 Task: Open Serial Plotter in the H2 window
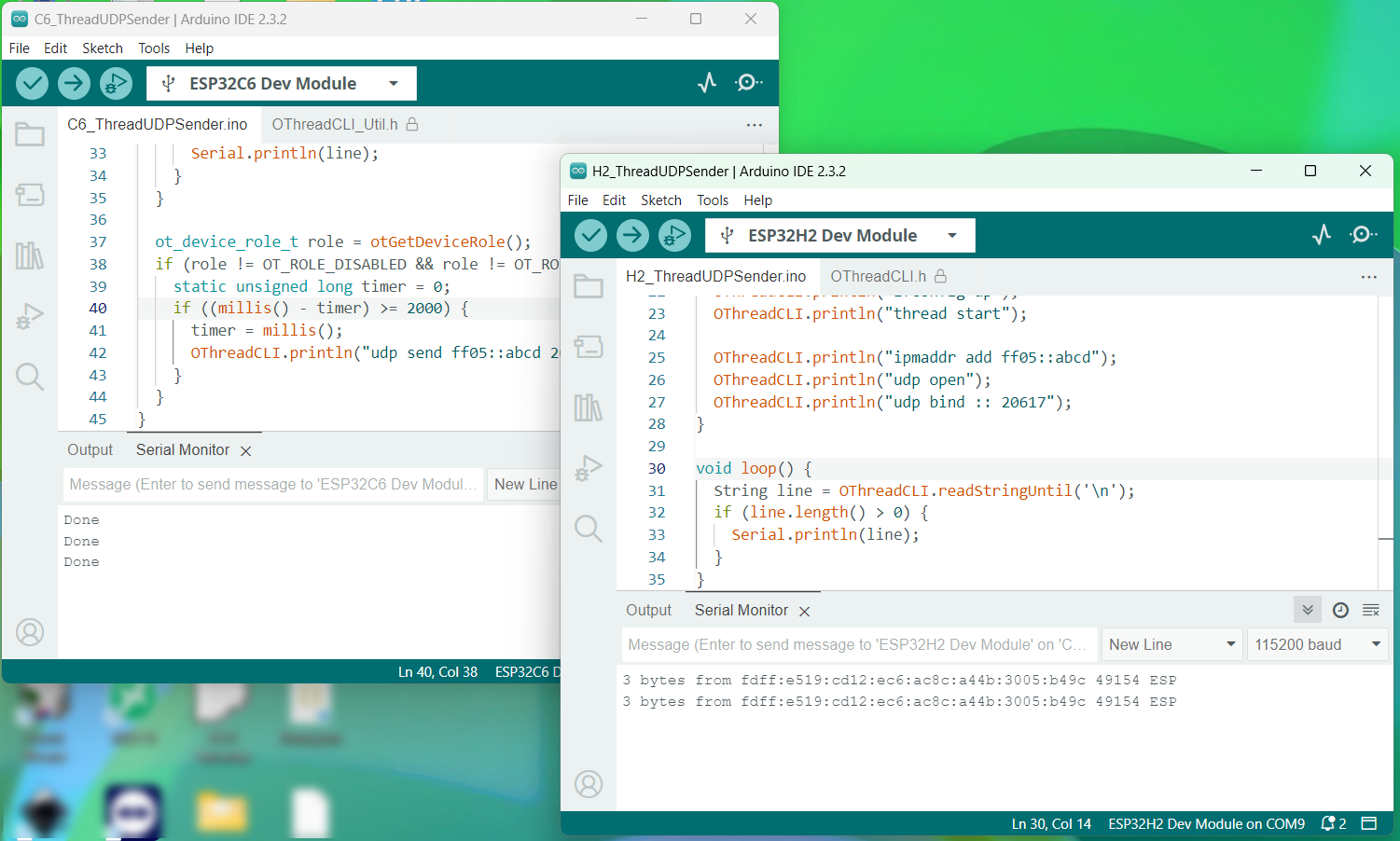coord(1322,235)
